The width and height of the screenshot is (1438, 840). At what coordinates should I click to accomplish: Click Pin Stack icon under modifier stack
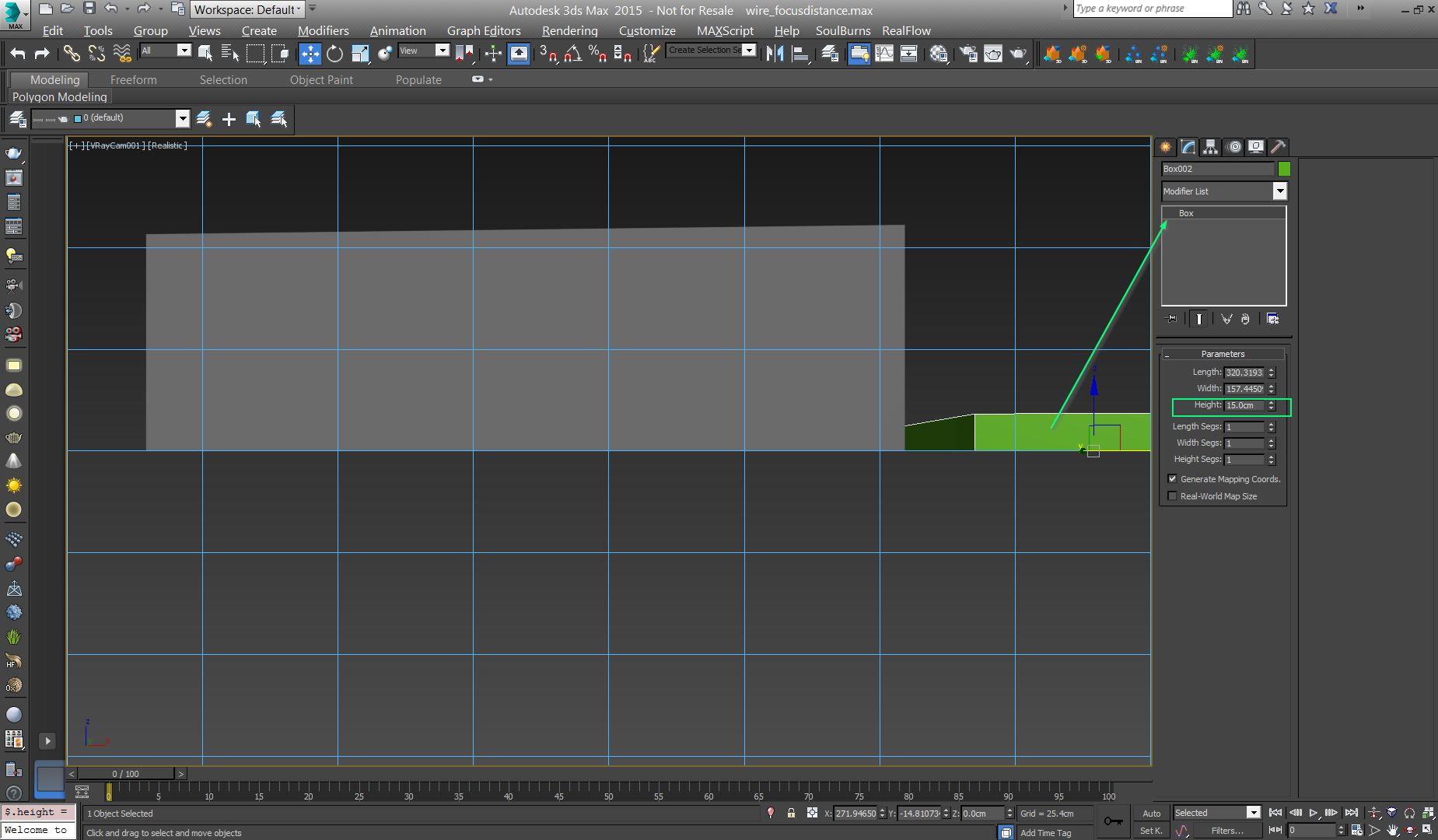coord(1171,319)
